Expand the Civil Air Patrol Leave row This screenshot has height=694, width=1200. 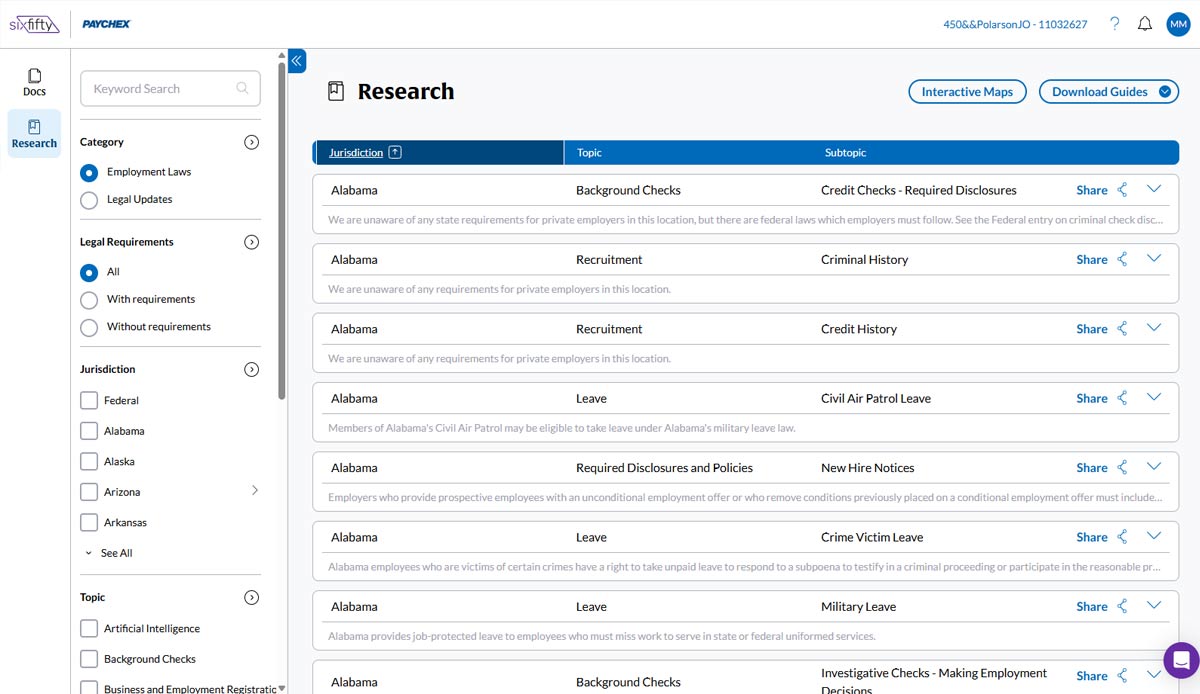click(x=1154, y=398)
